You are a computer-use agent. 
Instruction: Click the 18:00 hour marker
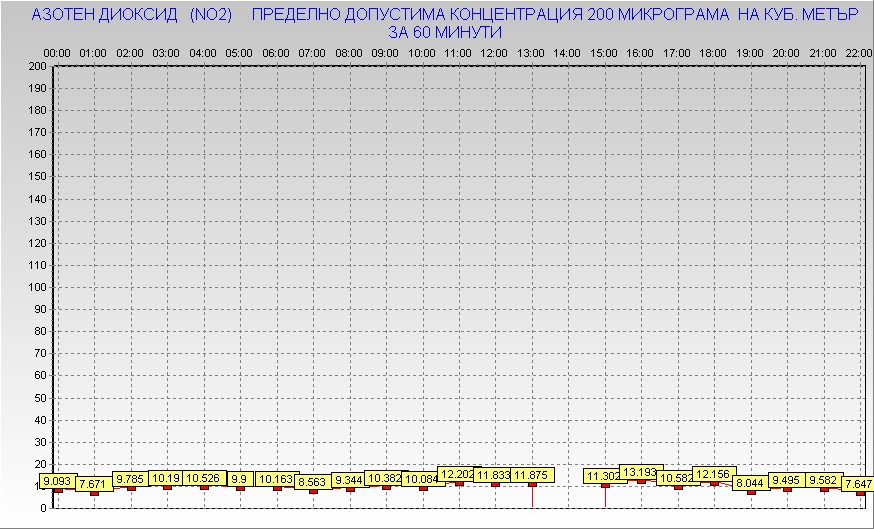(x=713, y=52)
